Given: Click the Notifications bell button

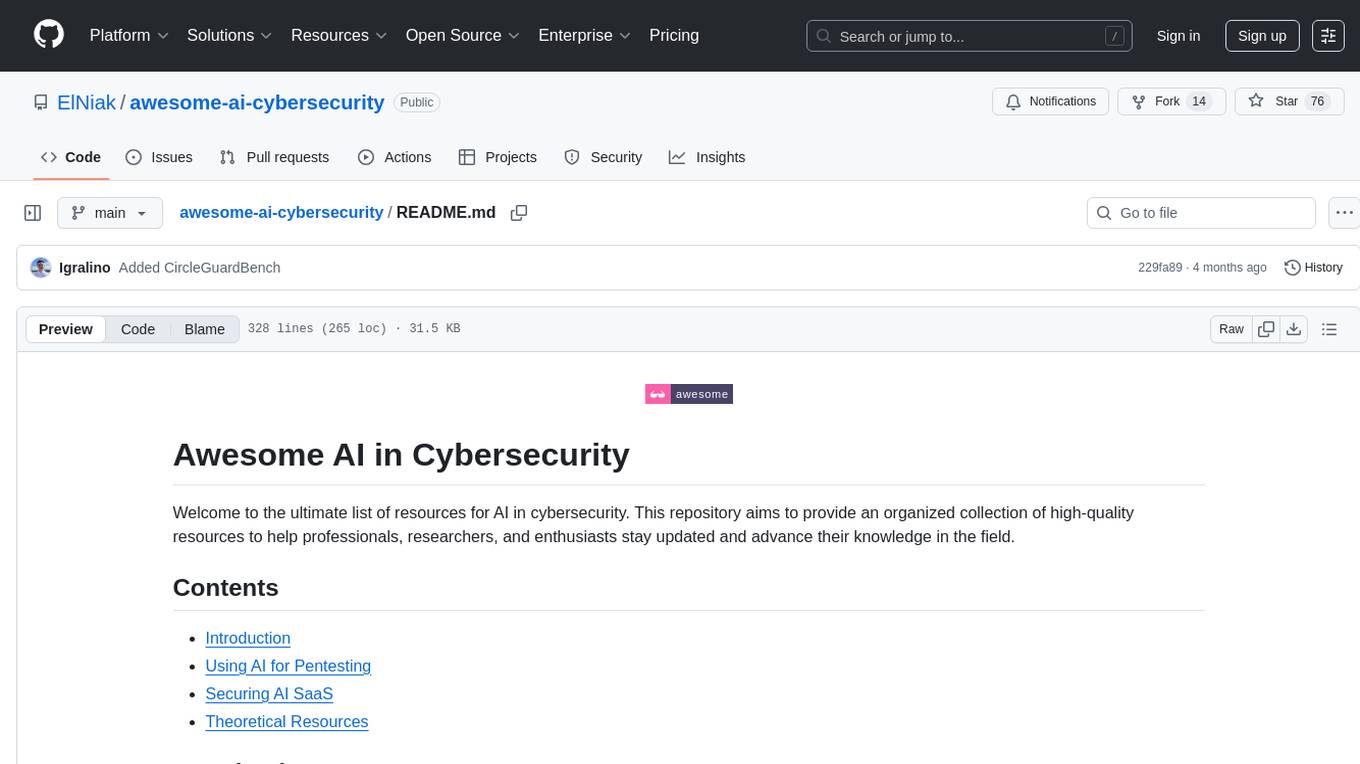Looking at the screenshot, I should [1050, 101].
